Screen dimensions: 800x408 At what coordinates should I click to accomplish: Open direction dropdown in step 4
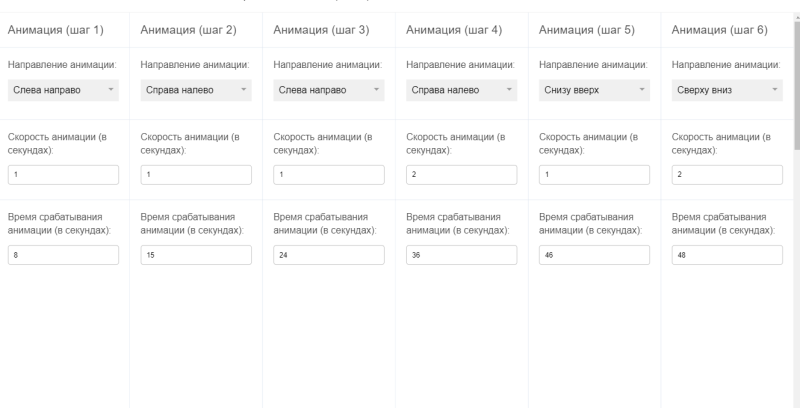(462, 90)
